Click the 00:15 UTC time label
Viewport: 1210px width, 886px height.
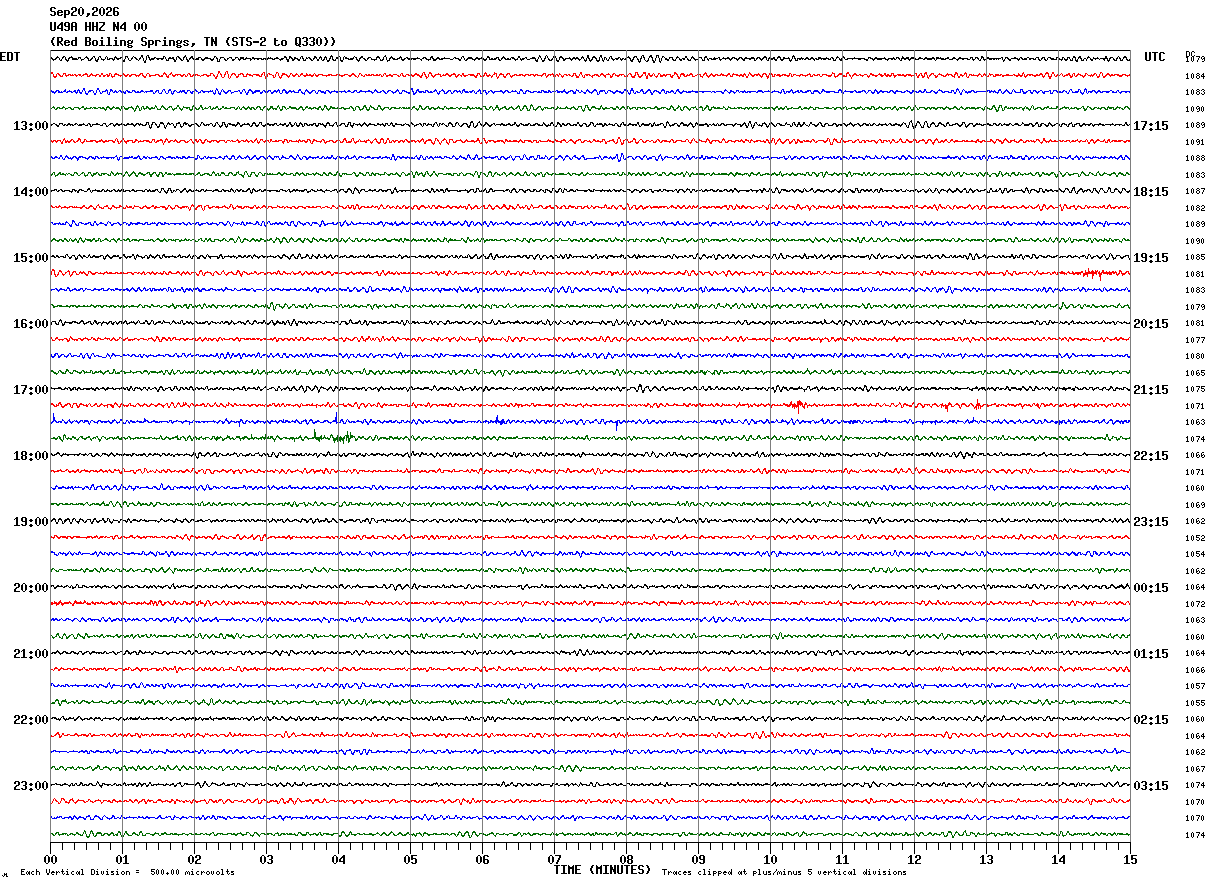[x=1150, y=588]
